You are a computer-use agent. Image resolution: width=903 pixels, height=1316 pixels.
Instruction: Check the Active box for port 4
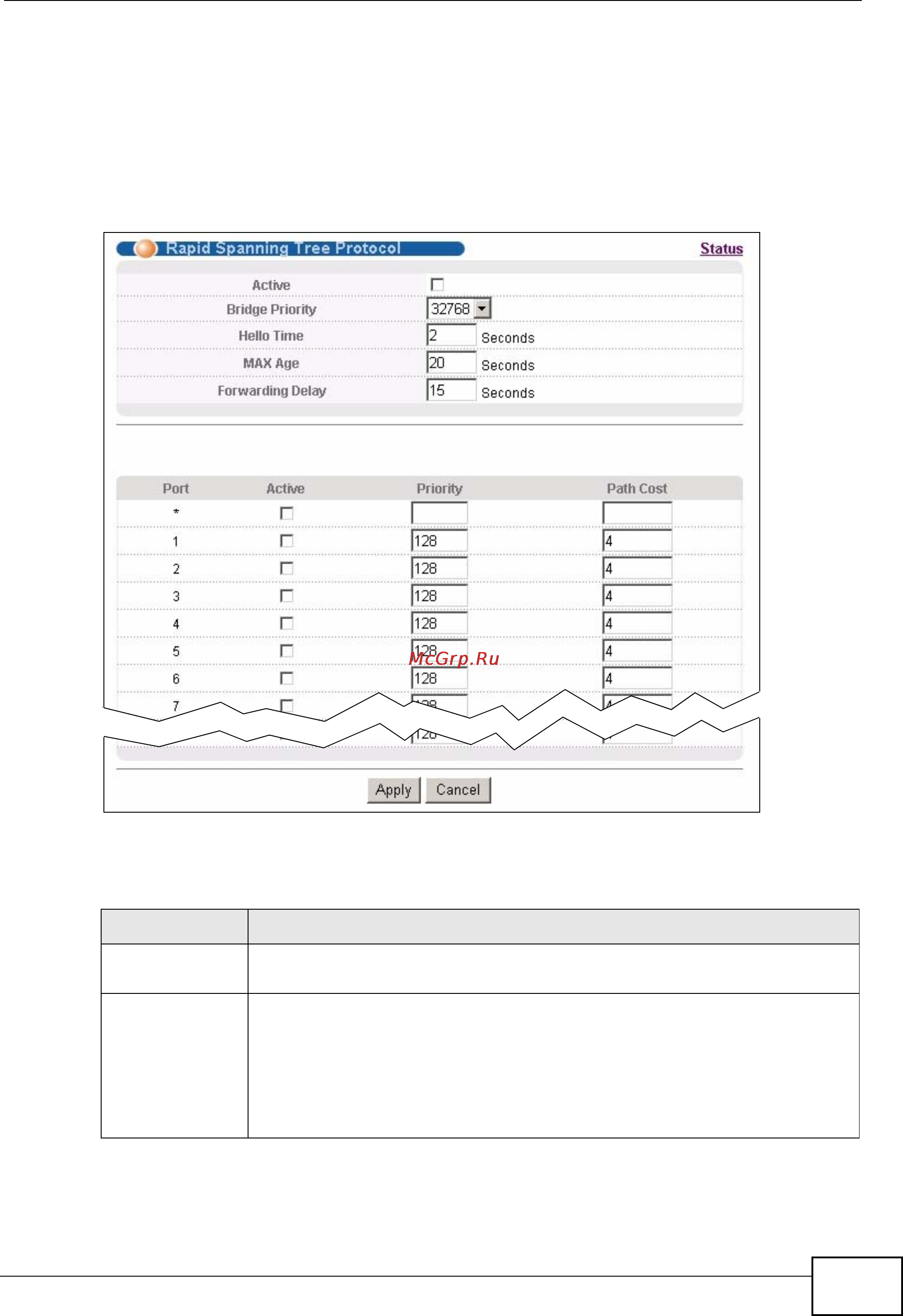click(287, 624)
